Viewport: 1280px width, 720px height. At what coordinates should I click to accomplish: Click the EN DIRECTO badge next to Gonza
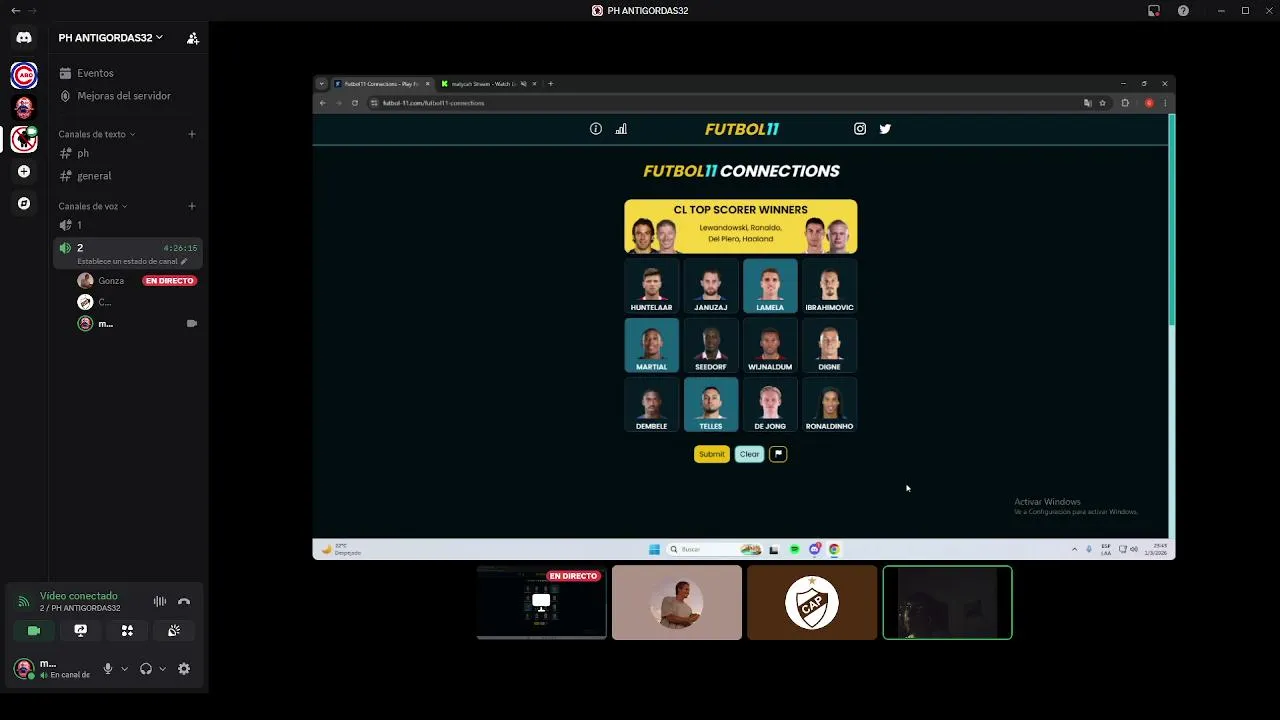click(169, 281)
